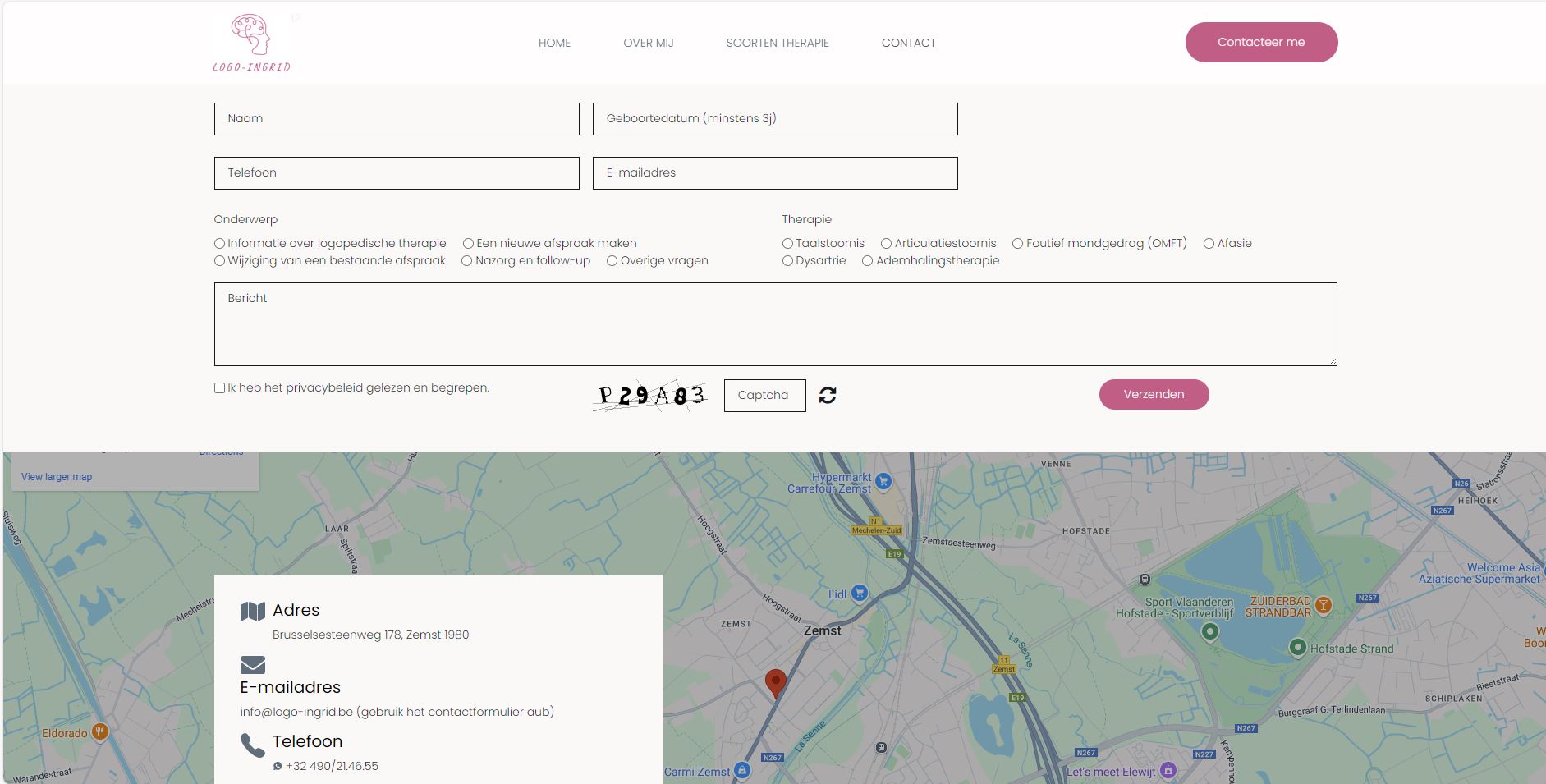Click the 'Contacteer me' header button
Image resolution: width=1546 pixels, height=784 pixels.
1261,42
